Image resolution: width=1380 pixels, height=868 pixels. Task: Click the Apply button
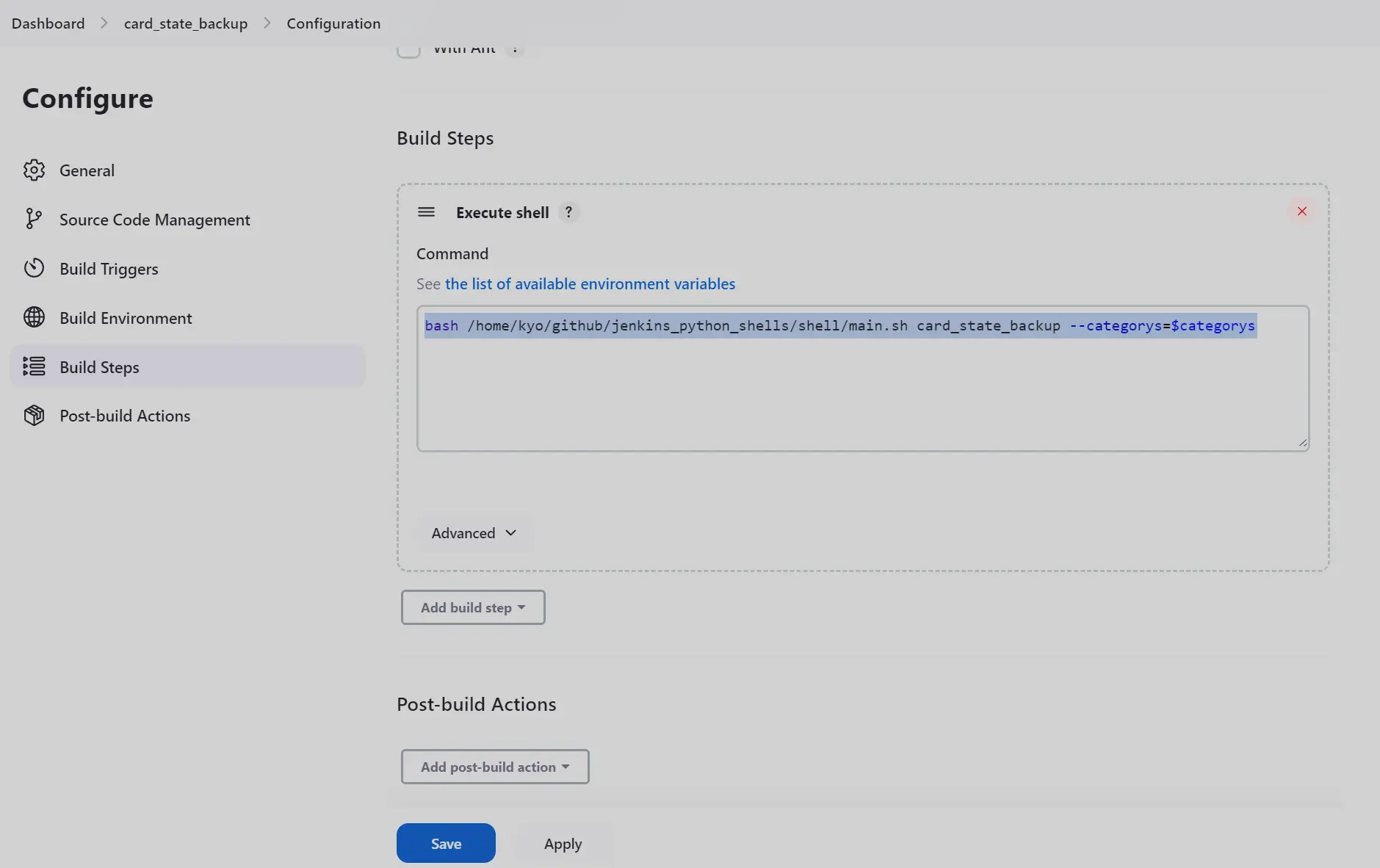563,843
